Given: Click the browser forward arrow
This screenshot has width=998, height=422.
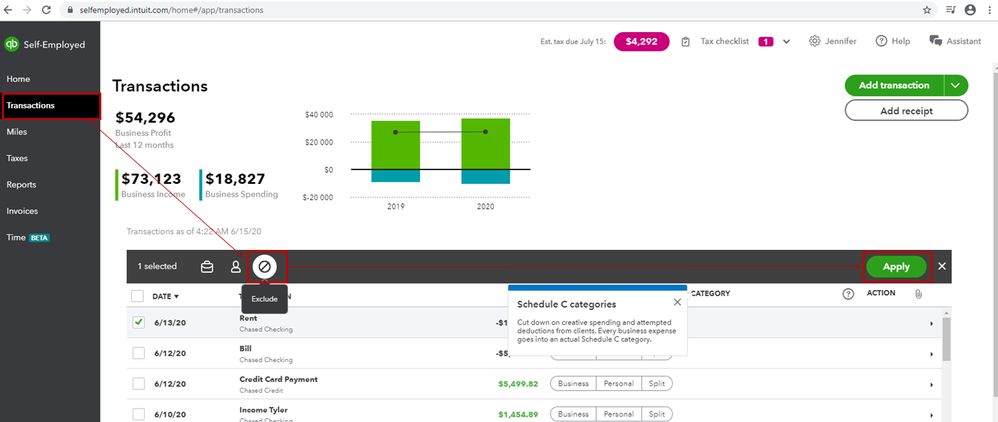Looking at the screenshot, I should pos(27,10).
